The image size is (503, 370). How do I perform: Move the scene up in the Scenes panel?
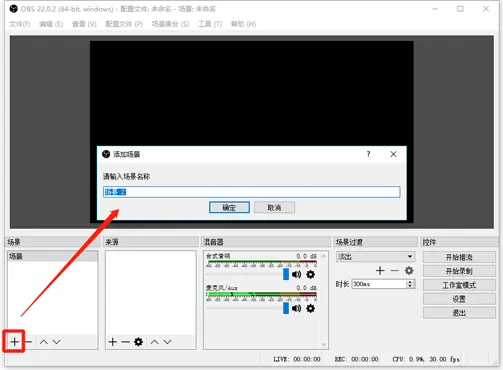[x=44, y=342]
